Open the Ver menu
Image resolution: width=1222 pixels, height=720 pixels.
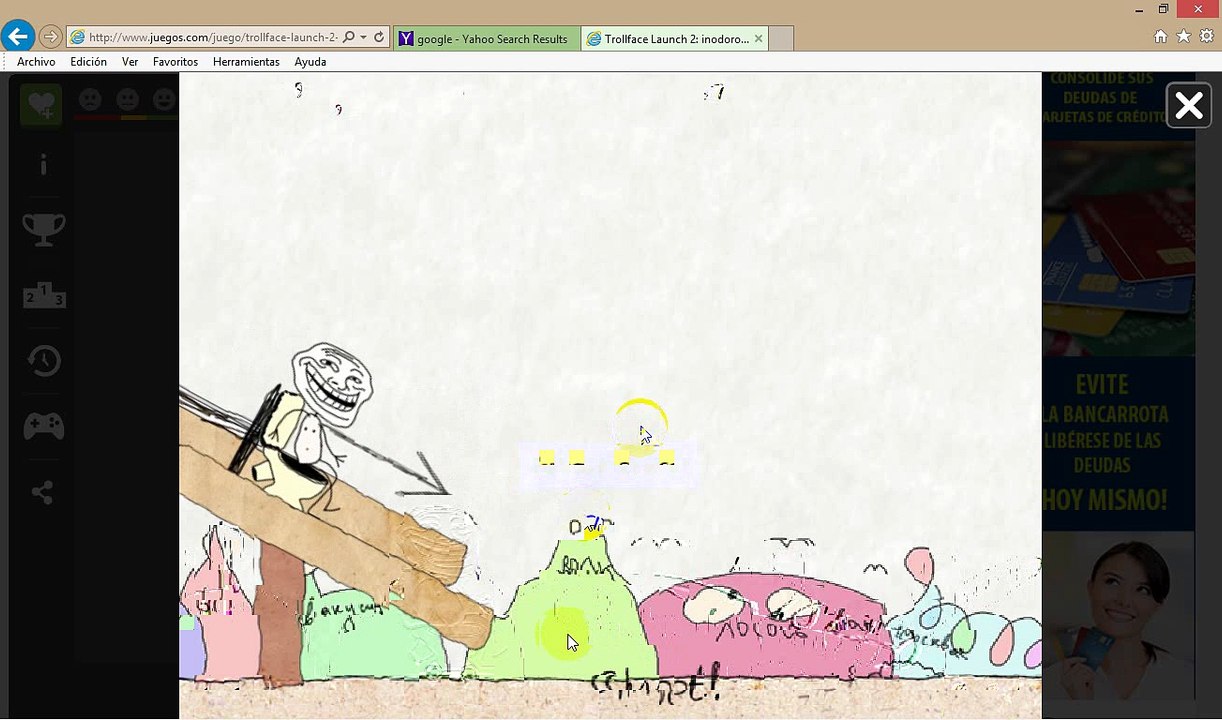tap(130, 62)
